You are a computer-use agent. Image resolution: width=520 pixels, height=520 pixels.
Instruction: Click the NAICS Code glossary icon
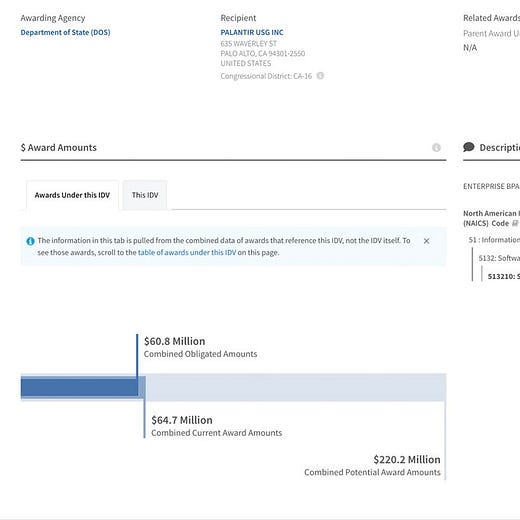(x=515, y=223)
